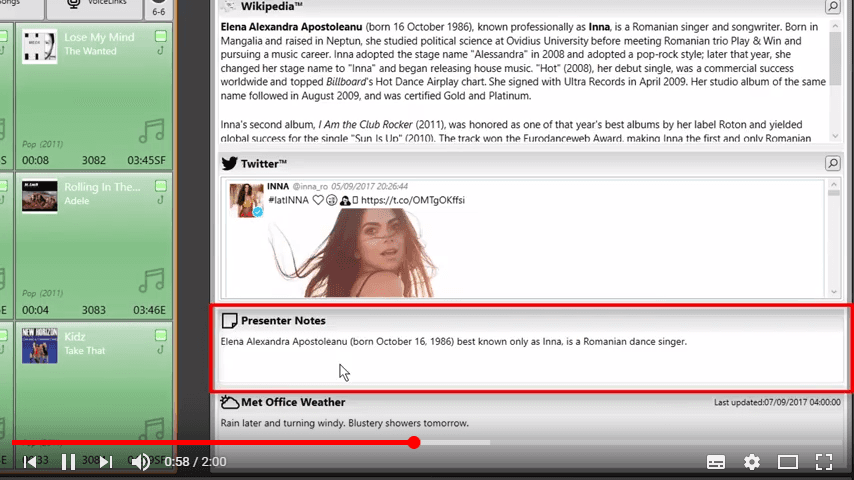Enter fullscreen video mode

[x=824, y=462]
